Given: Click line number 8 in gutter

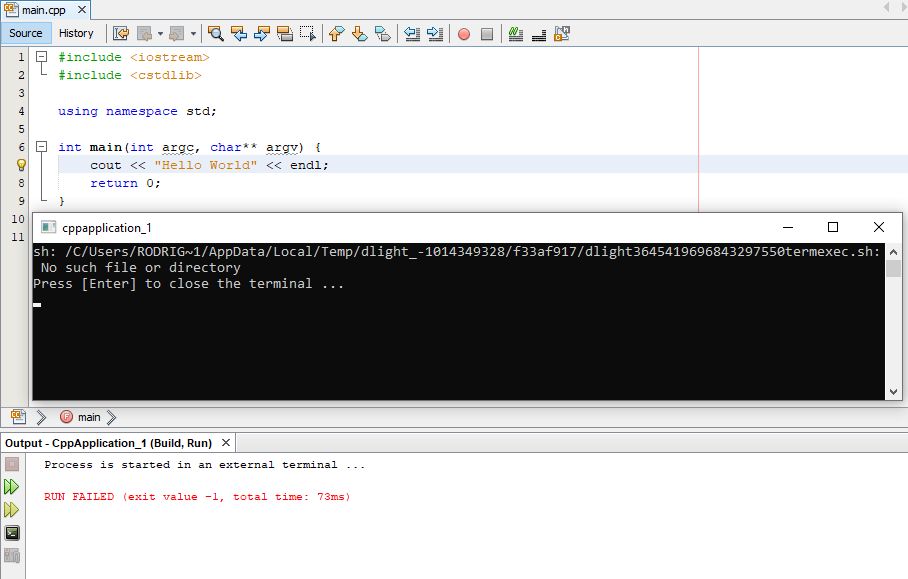Looking at the screenshot, I should coord(21,183).
